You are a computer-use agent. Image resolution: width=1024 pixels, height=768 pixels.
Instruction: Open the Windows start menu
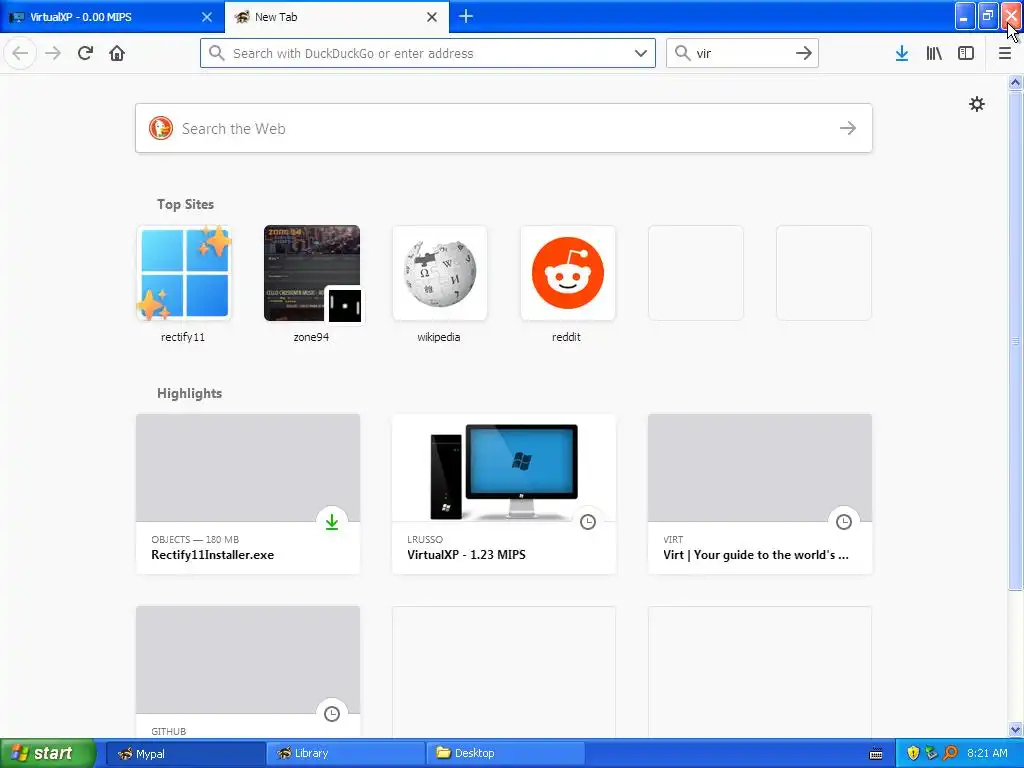click(48, 754)
